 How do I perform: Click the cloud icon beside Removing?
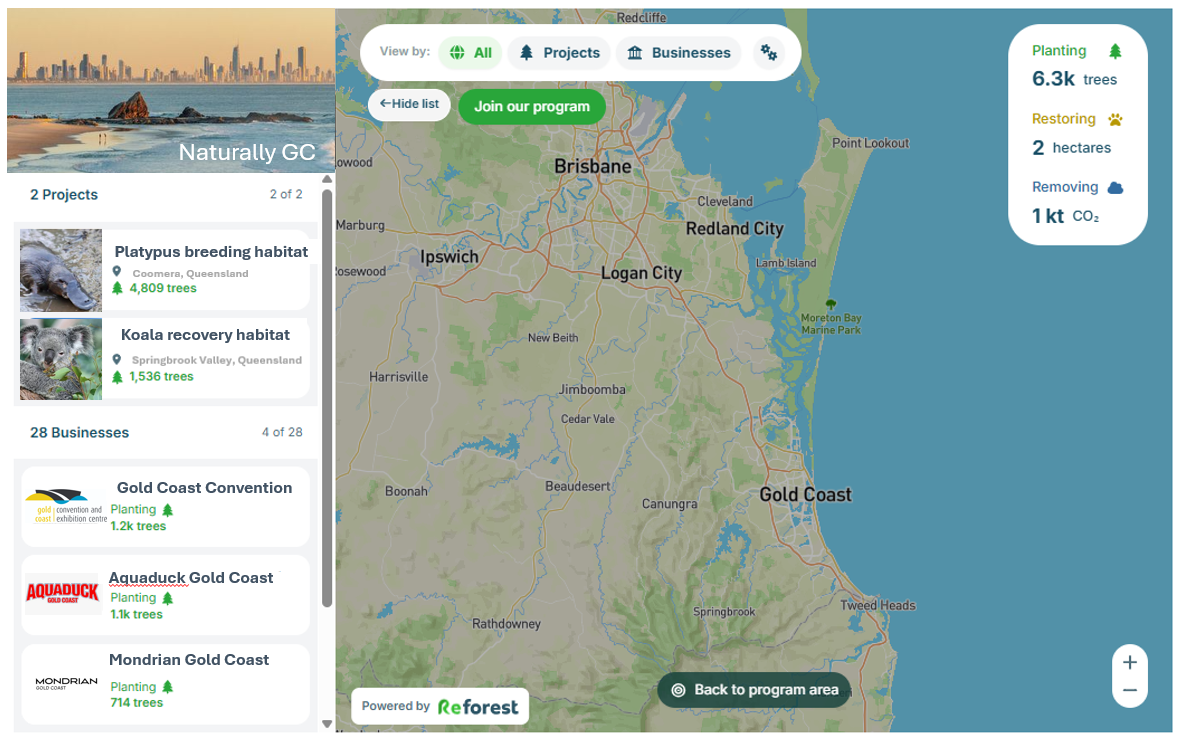(x=1115, y=188)
